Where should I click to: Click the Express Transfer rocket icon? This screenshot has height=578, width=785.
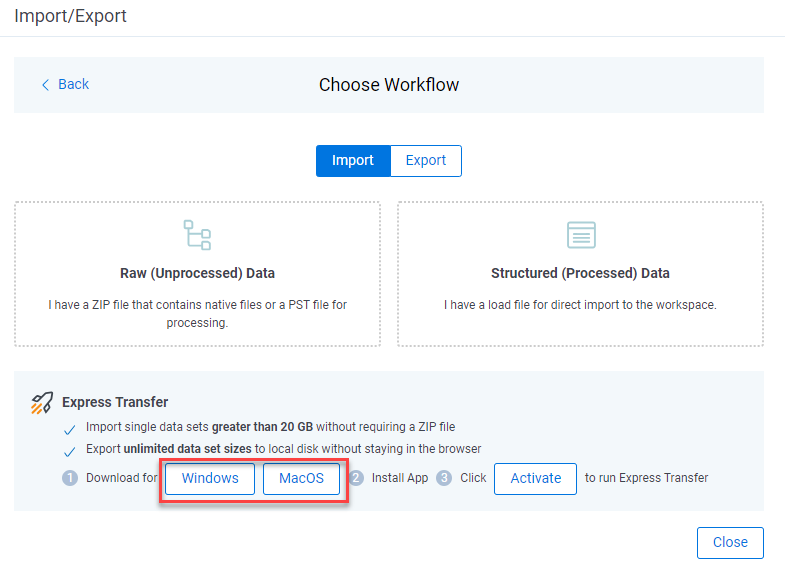click(42, 403)
